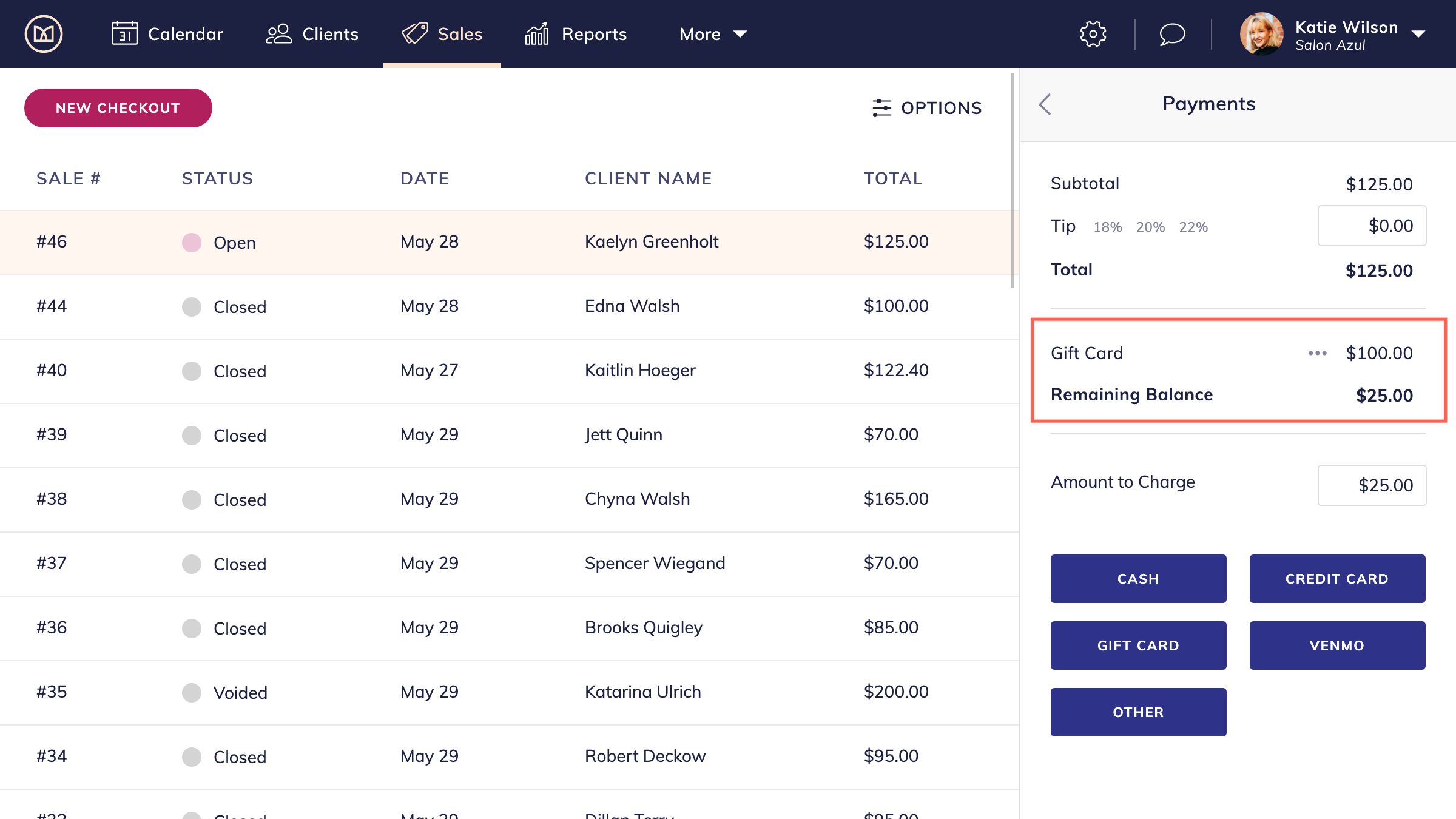Open Katie Wilson account dropdown
This screenshot has width=1456, height=819.
1418,35
